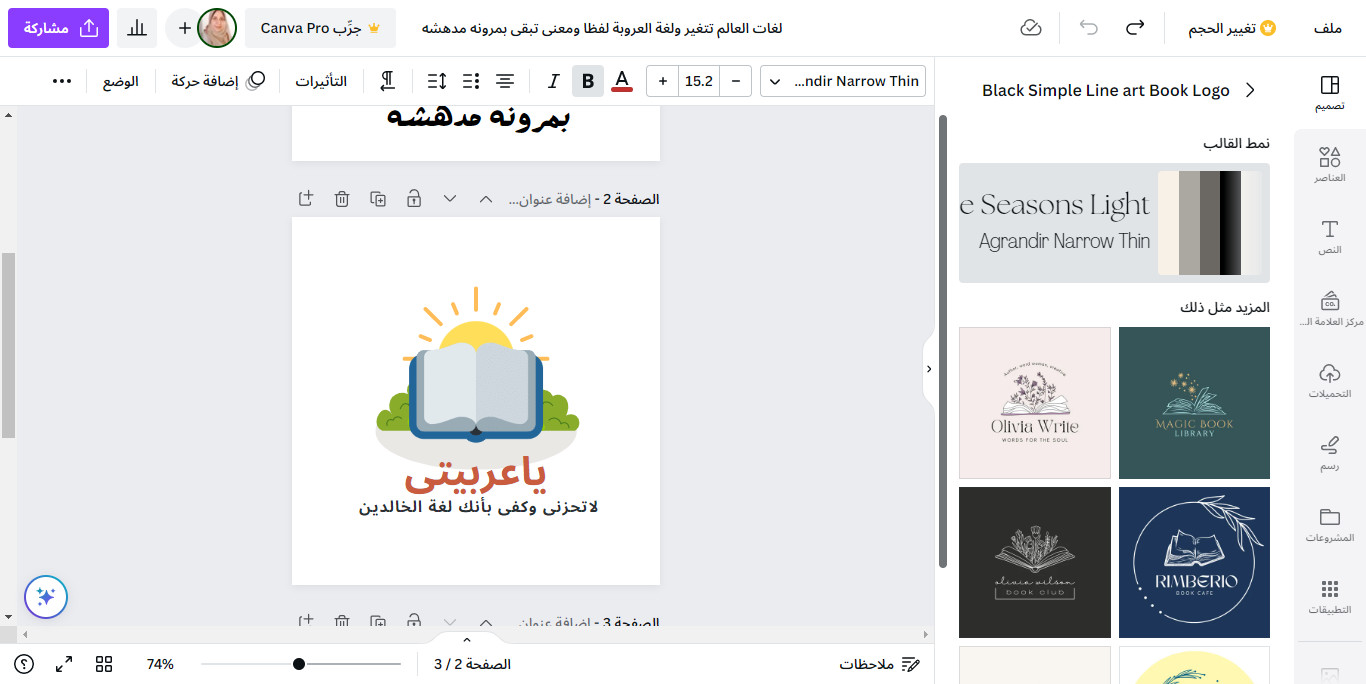The image size is (1366, 684).
Task: Toggle bulleted list formatting
Action: point(472,81)
